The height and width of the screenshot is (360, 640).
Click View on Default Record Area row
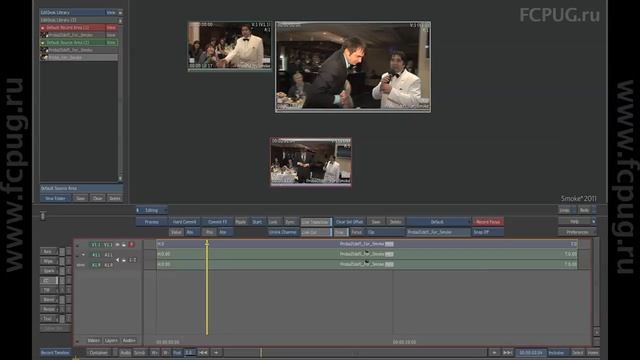click(111, 28)
